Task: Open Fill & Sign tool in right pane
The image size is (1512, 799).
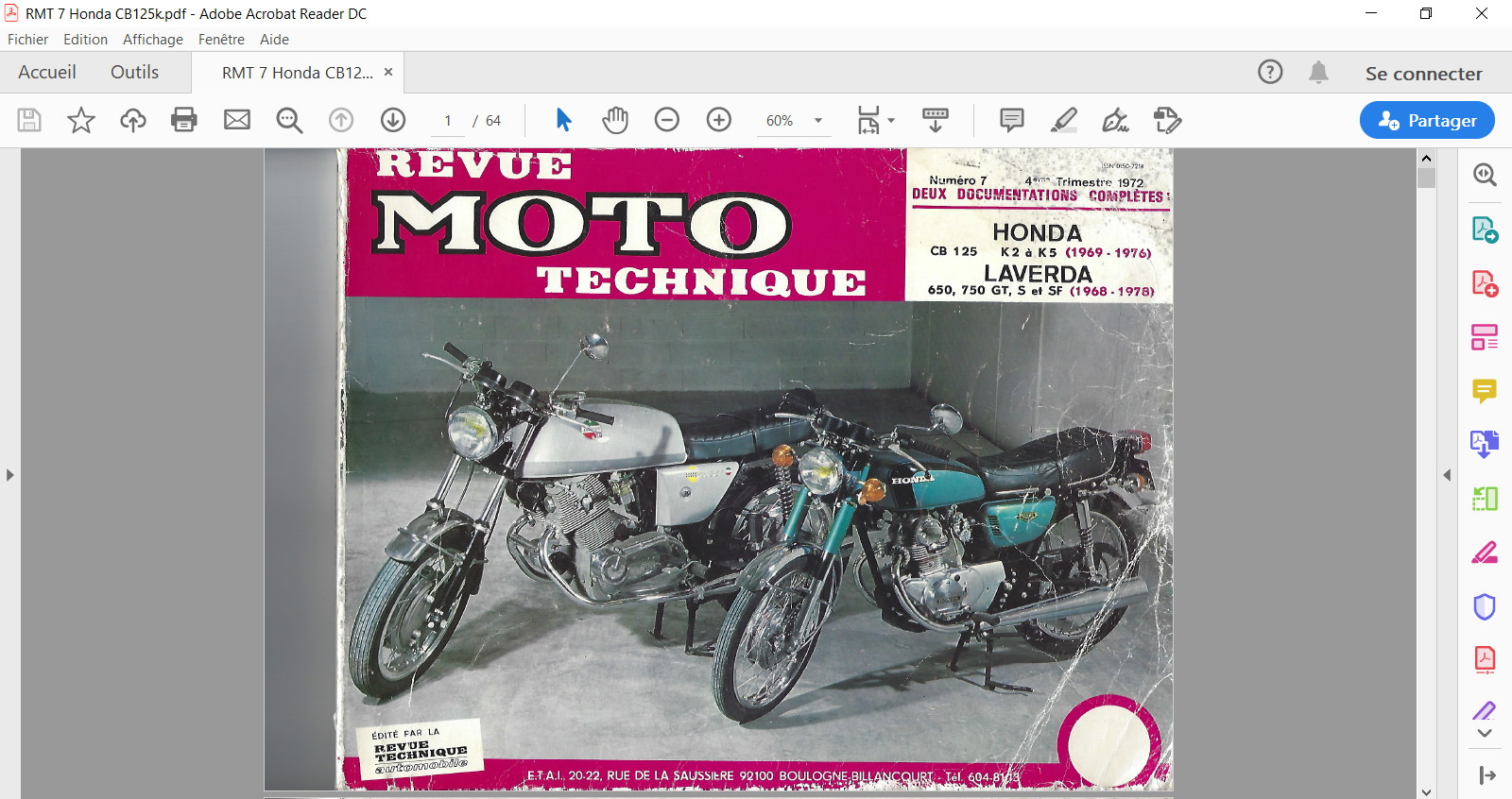Action: [1485, 552]
